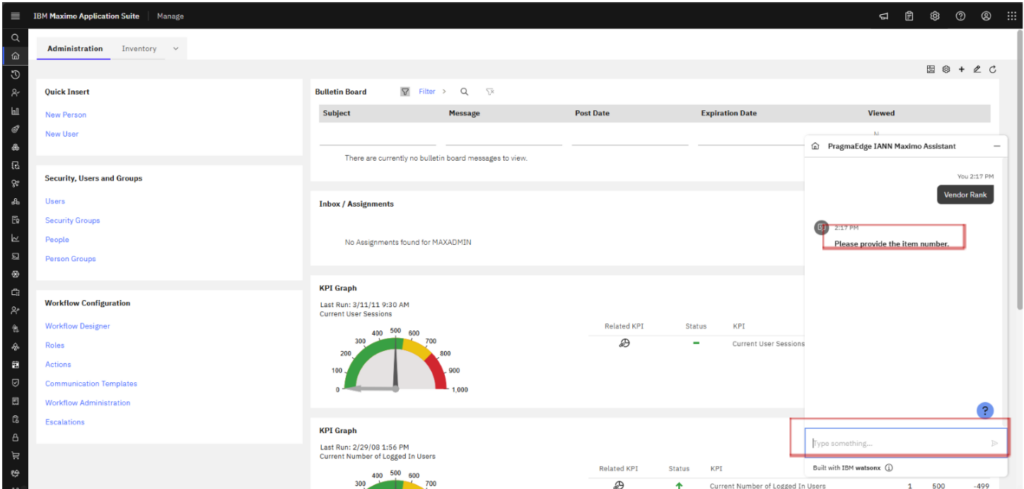Click the Vendor Rank chat message bubble
The width and height of the screenshot is (1024, 489).
coord(965,195)
